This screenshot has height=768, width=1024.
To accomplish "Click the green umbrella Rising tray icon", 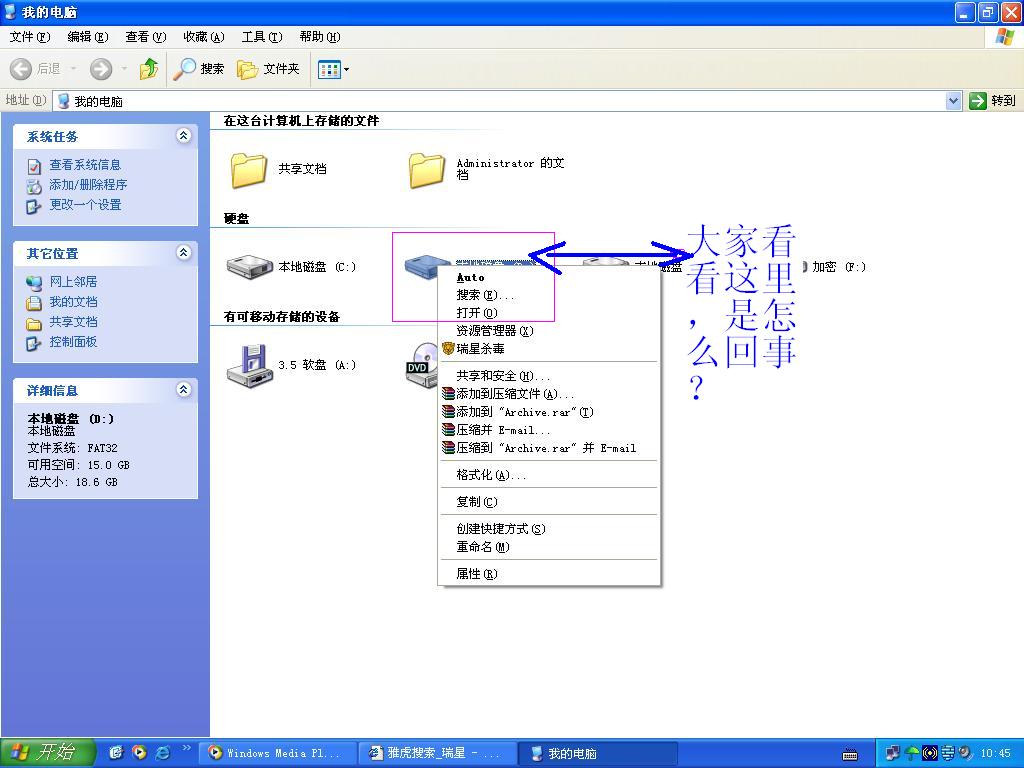I will (x=912, y=753).
